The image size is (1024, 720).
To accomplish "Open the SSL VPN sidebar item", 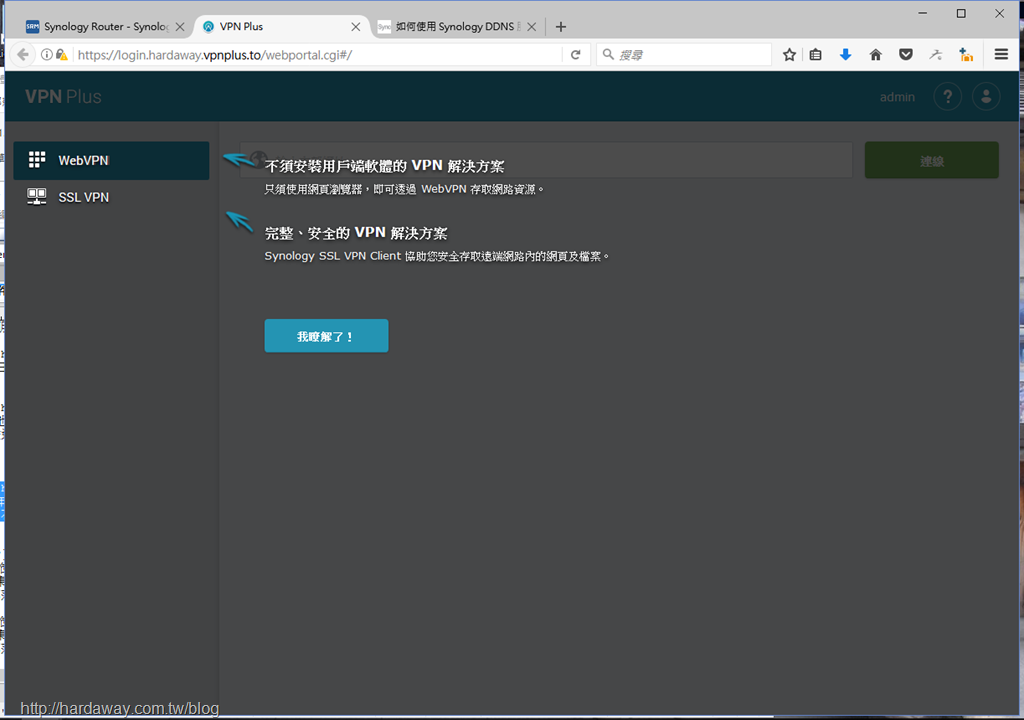I will (x=111, y=197).
